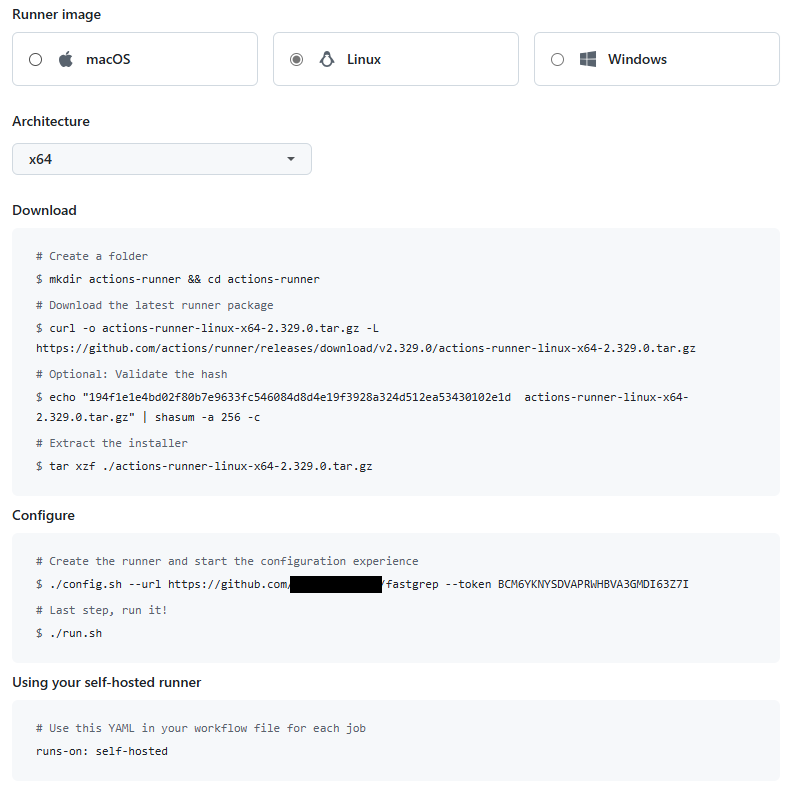Click the tar xzf extract command
793x789 pixels.
click(204, 466)
